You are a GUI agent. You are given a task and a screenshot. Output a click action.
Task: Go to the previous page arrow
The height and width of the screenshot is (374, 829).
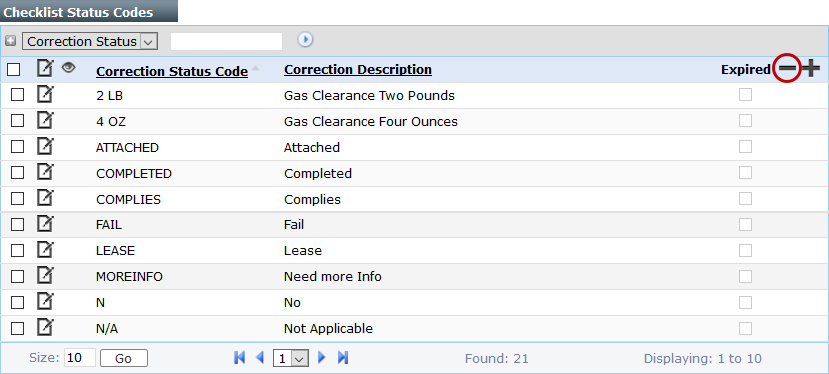(260, 358)
